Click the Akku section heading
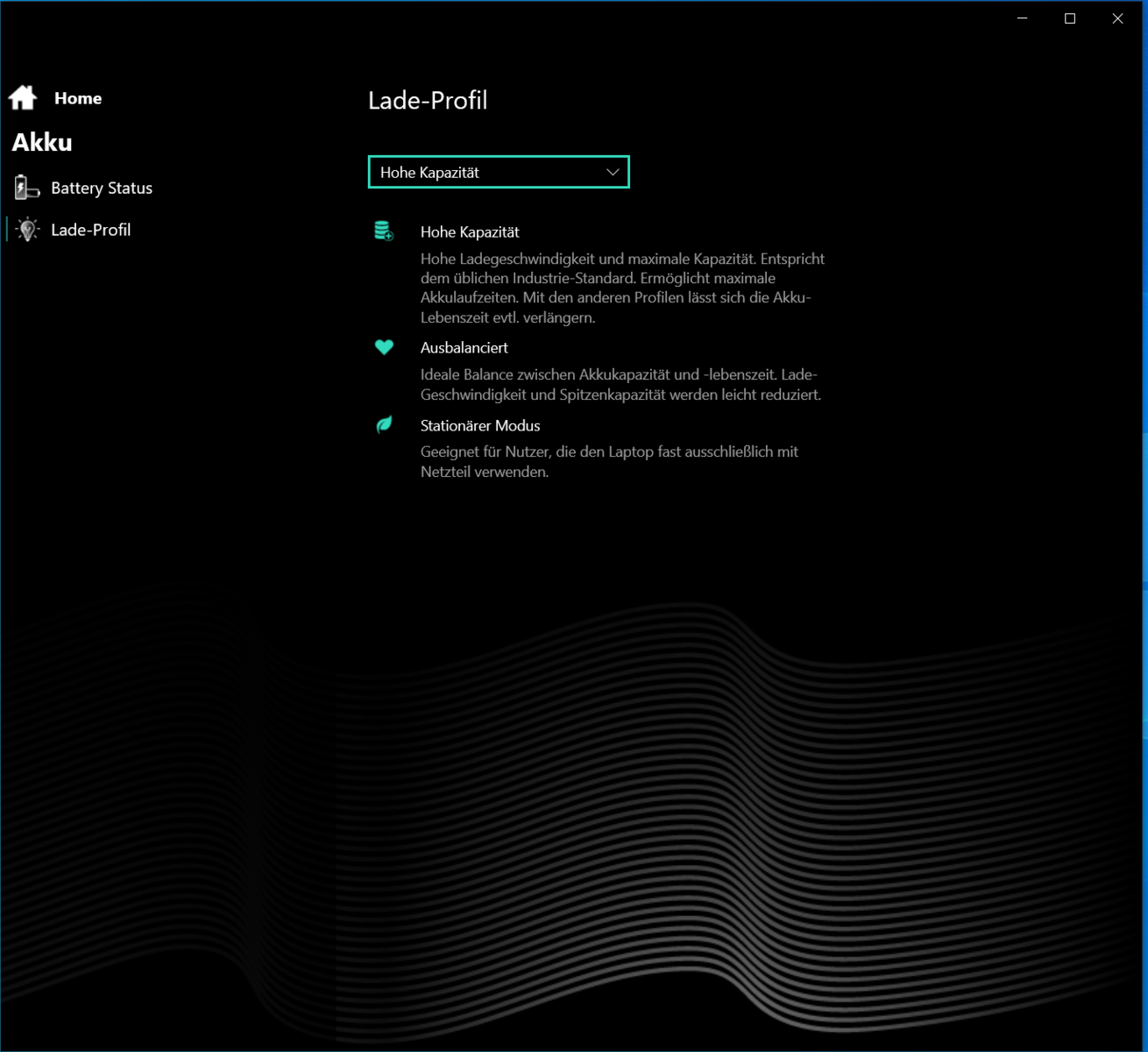This screenshot has width=1148, height=1052. coord(42,142)
